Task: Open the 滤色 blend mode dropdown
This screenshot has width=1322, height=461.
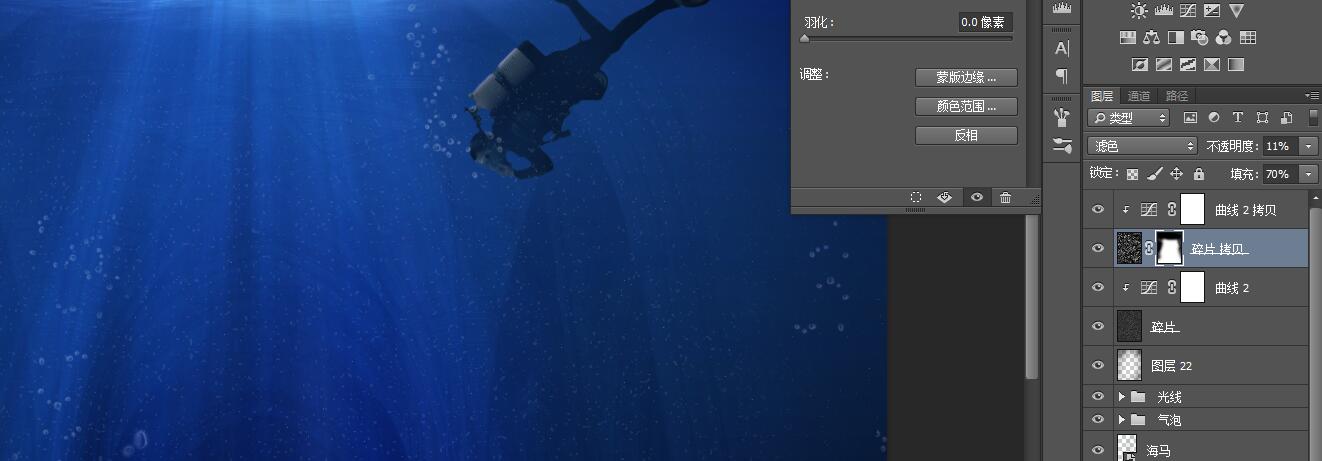Action: (1142, 146)
